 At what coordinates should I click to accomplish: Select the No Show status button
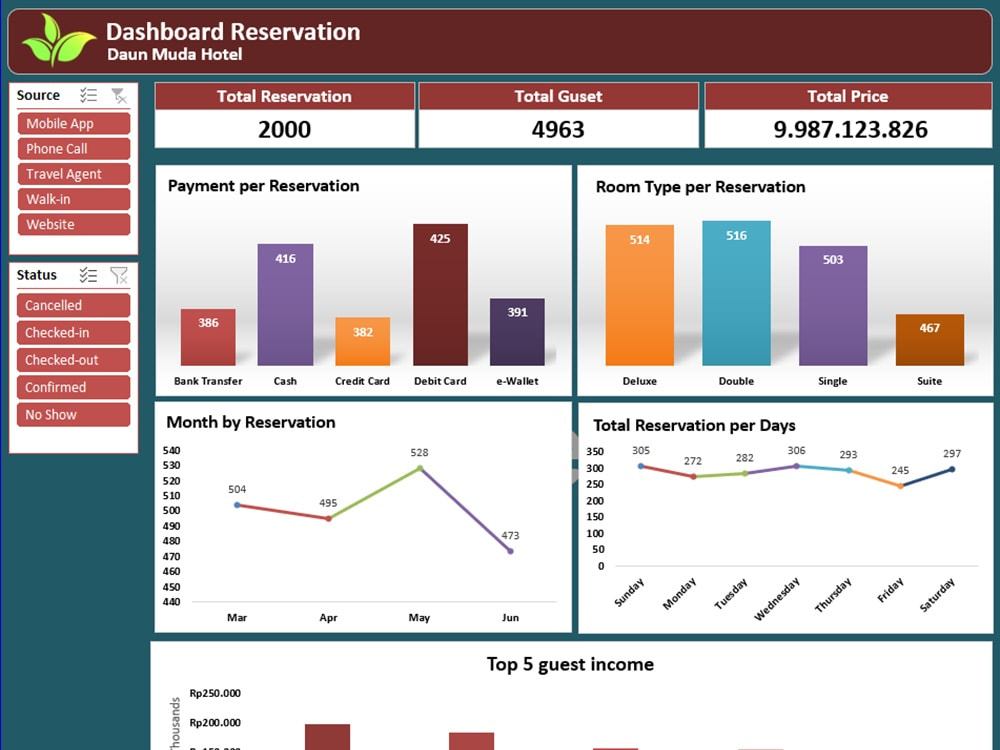click(73, 415)
